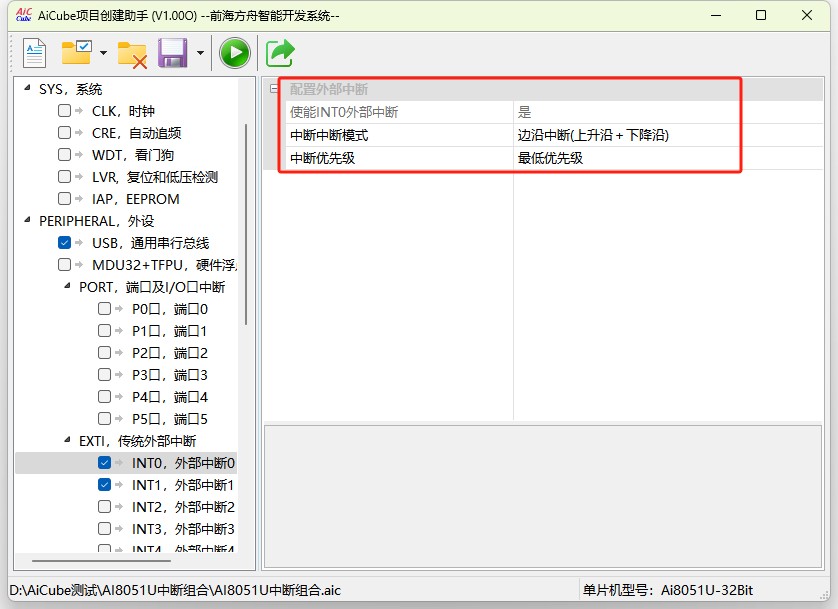The image size is (838, 609).
Task: Uncheck the USB 通用串行总线 checkbox
Action: click(64, 243)
